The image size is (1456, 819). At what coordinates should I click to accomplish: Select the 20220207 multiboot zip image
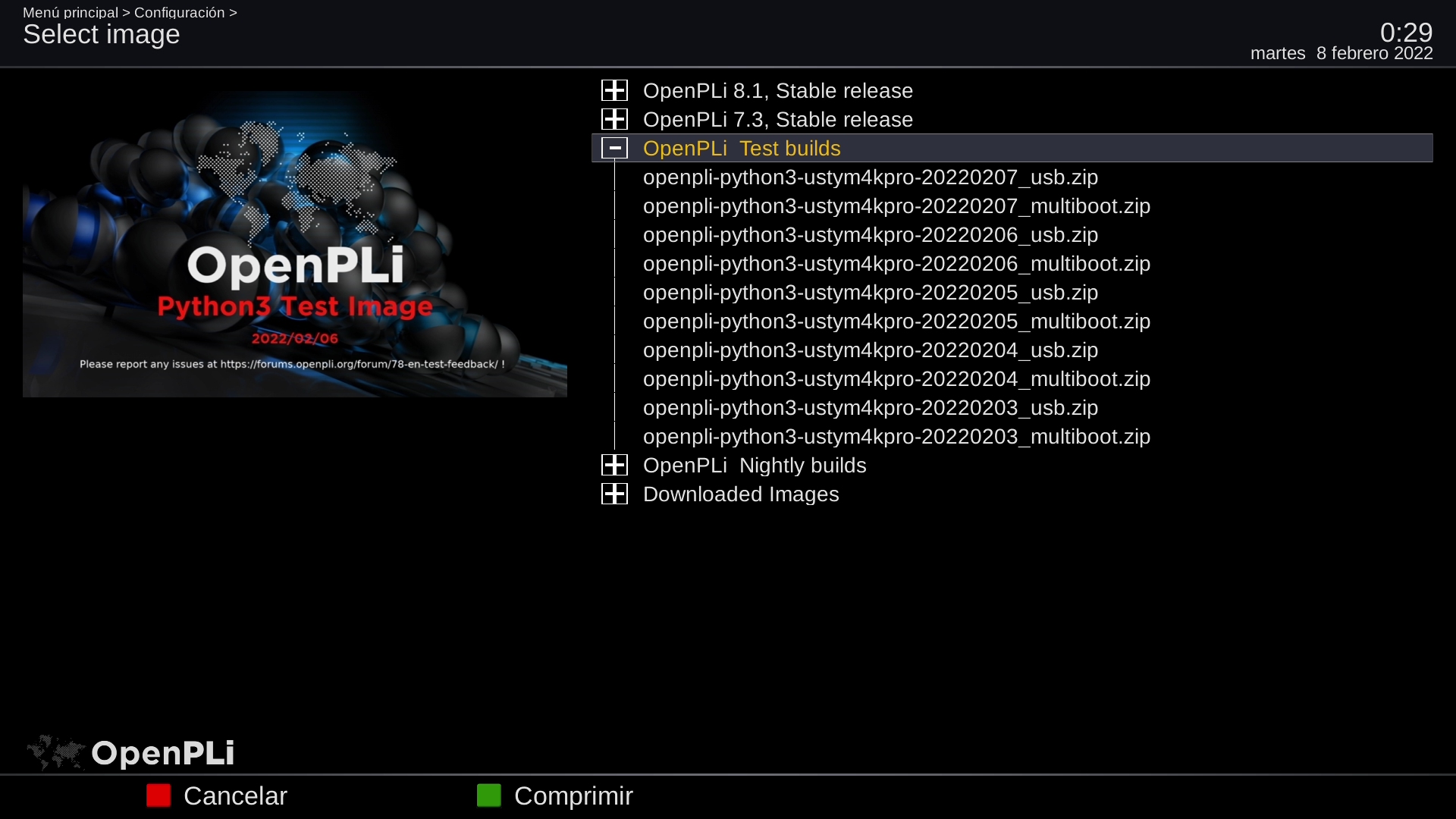(896, 206)
